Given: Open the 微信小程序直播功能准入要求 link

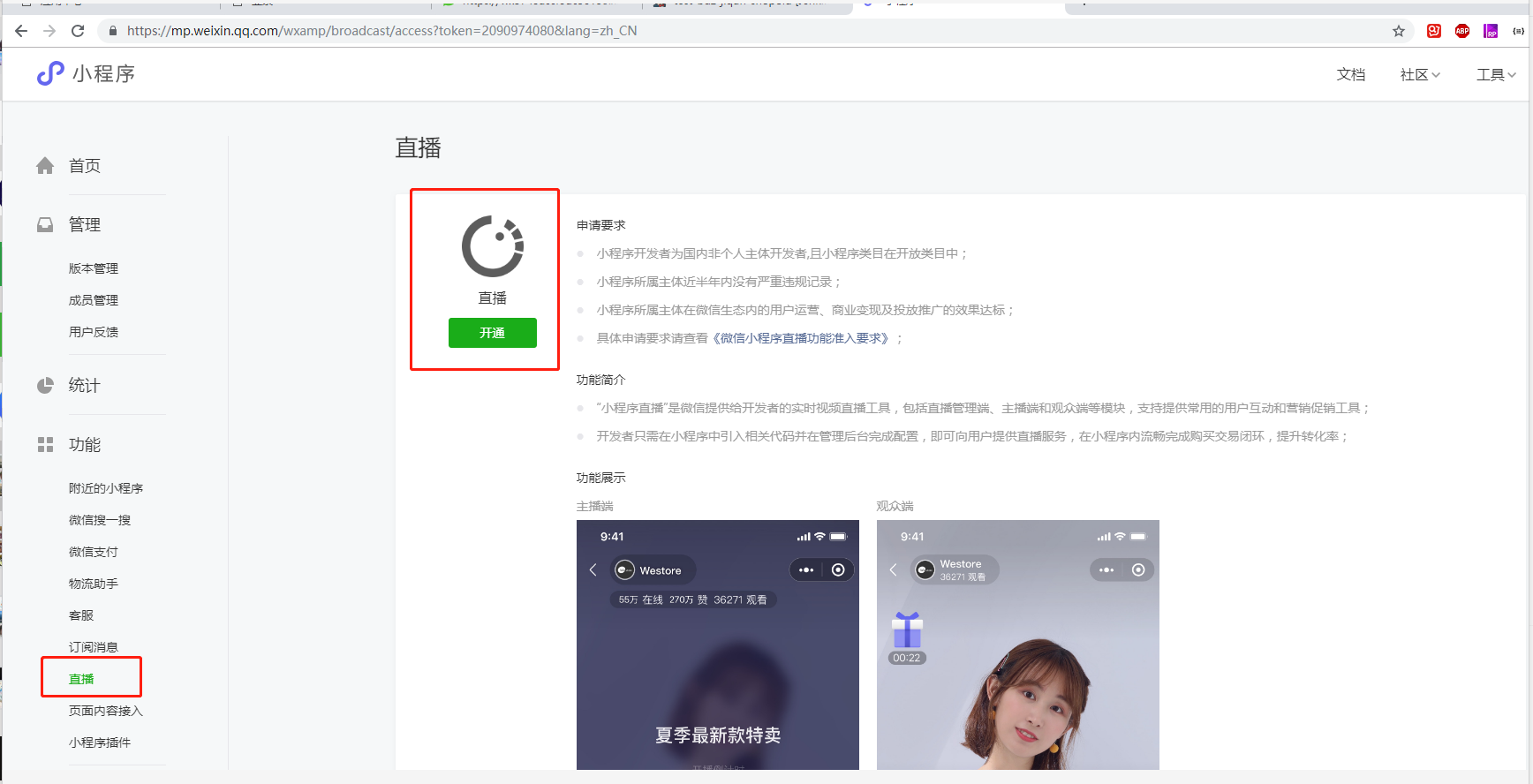Looking at the screenshot, I should [x=802, y=338].
